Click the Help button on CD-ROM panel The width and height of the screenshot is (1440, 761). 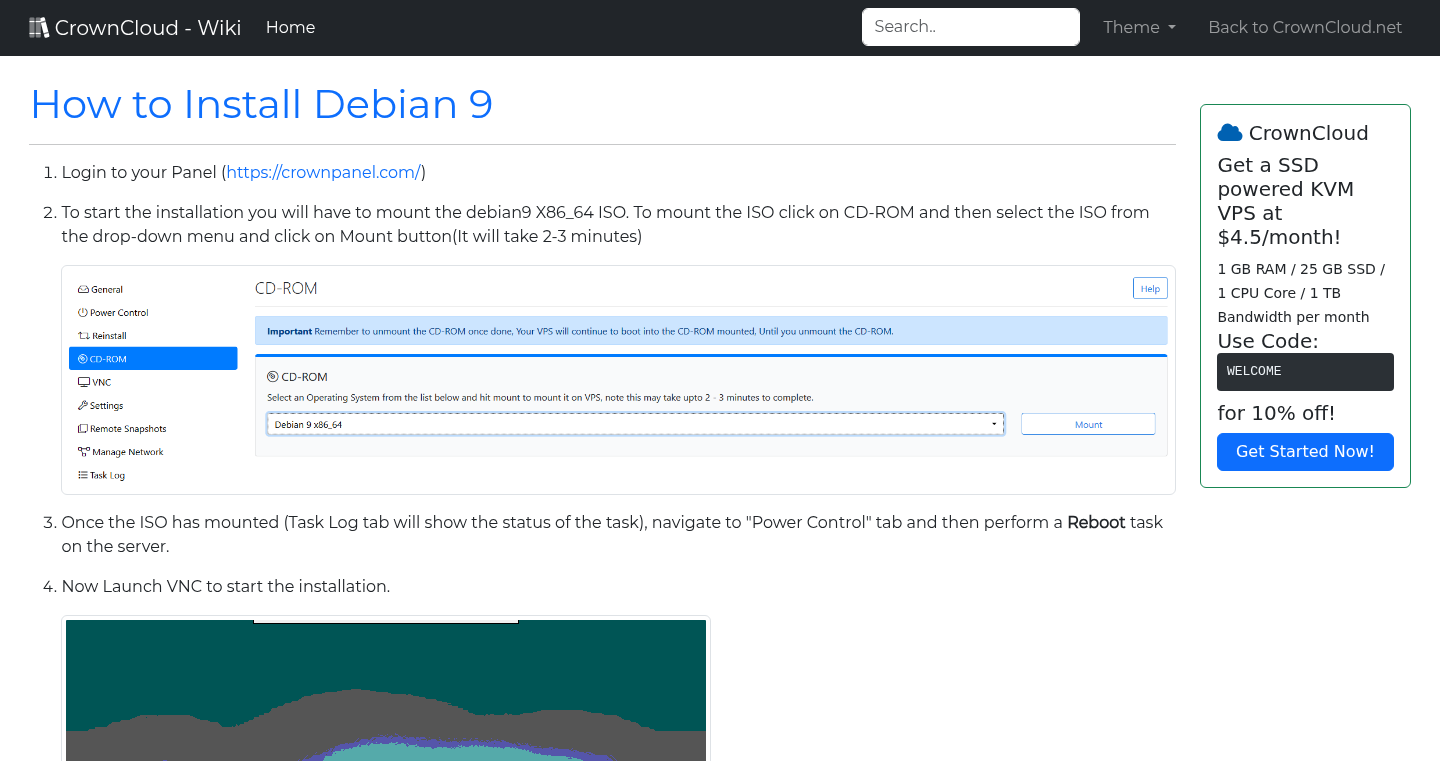(1149, 288)
